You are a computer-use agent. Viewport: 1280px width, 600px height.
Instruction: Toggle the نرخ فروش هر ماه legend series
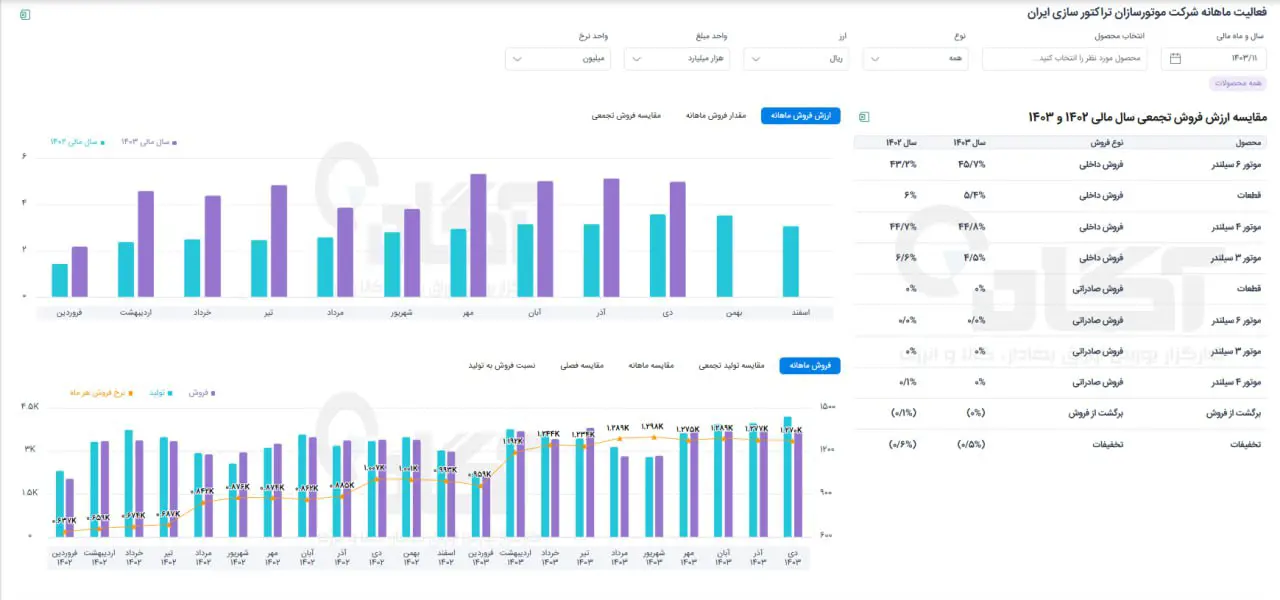click(x=100, y=393)
